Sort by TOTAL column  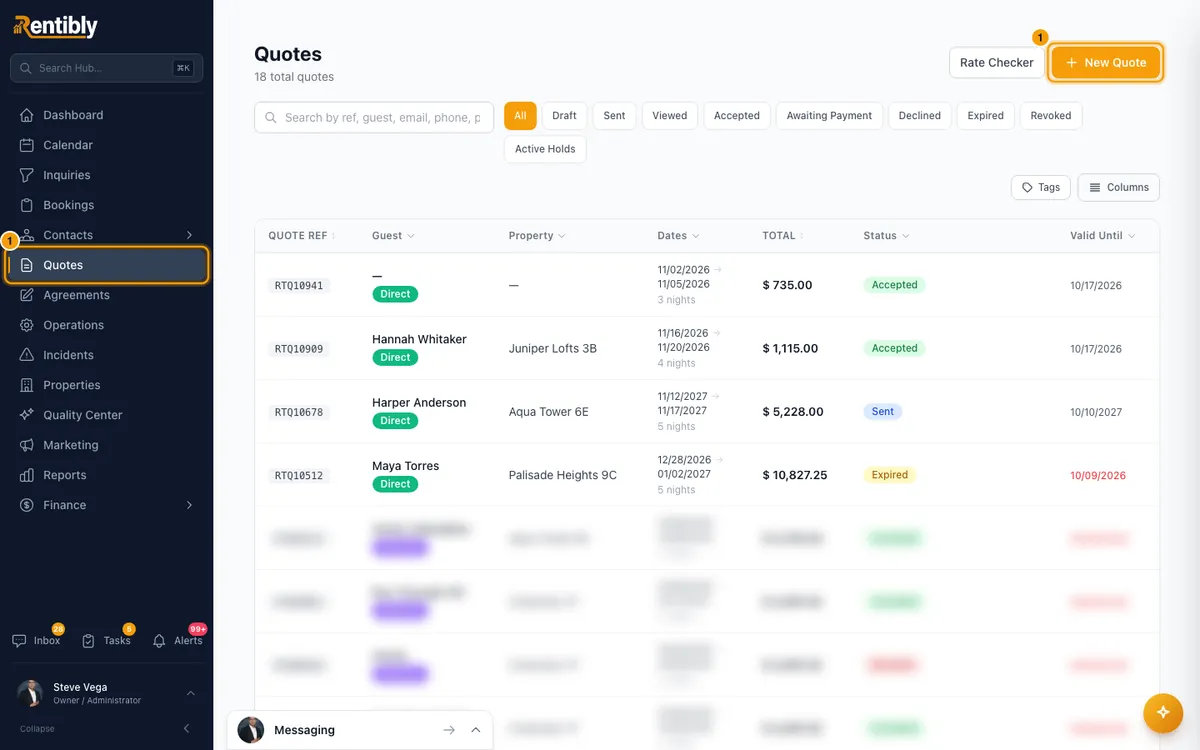pyautogui.click(x=783, y=236)
